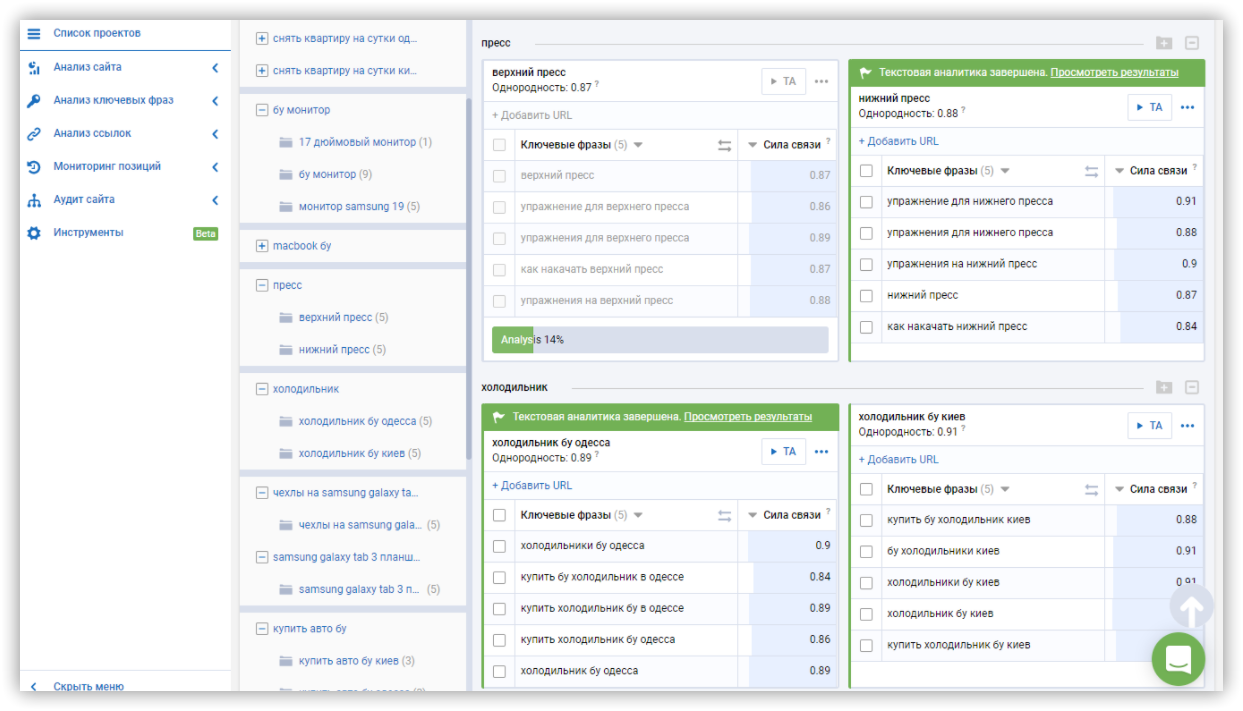Screen dimensions: 1243x711
Task: Click the folder icon next to бу монитор (9)
Action: pos(286,174)
